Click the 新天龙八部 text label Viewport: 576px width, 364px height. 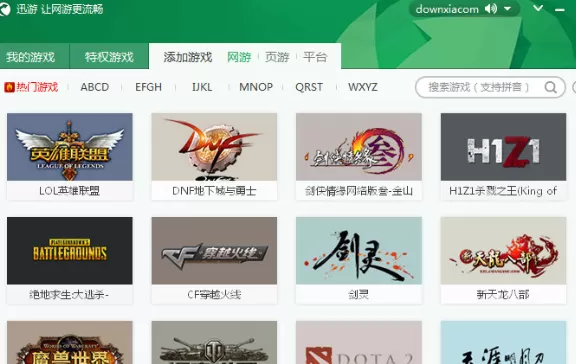[503, 295]
